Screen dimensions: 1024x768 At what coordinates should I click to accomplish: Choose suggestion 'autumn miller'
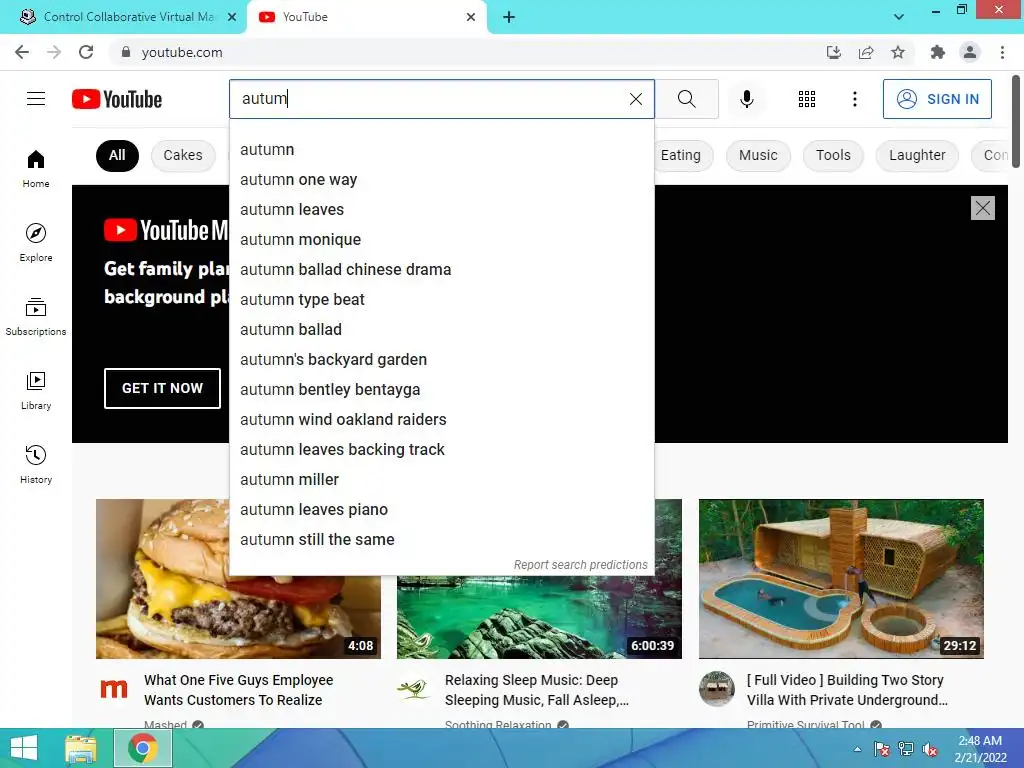coord(441,480)
